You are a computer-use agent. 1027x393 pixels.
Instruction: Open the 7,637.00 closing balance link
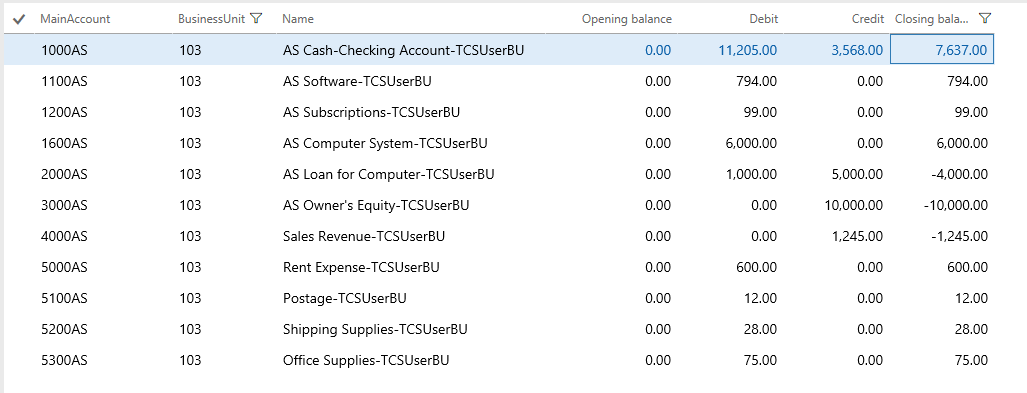pos(962,50)
